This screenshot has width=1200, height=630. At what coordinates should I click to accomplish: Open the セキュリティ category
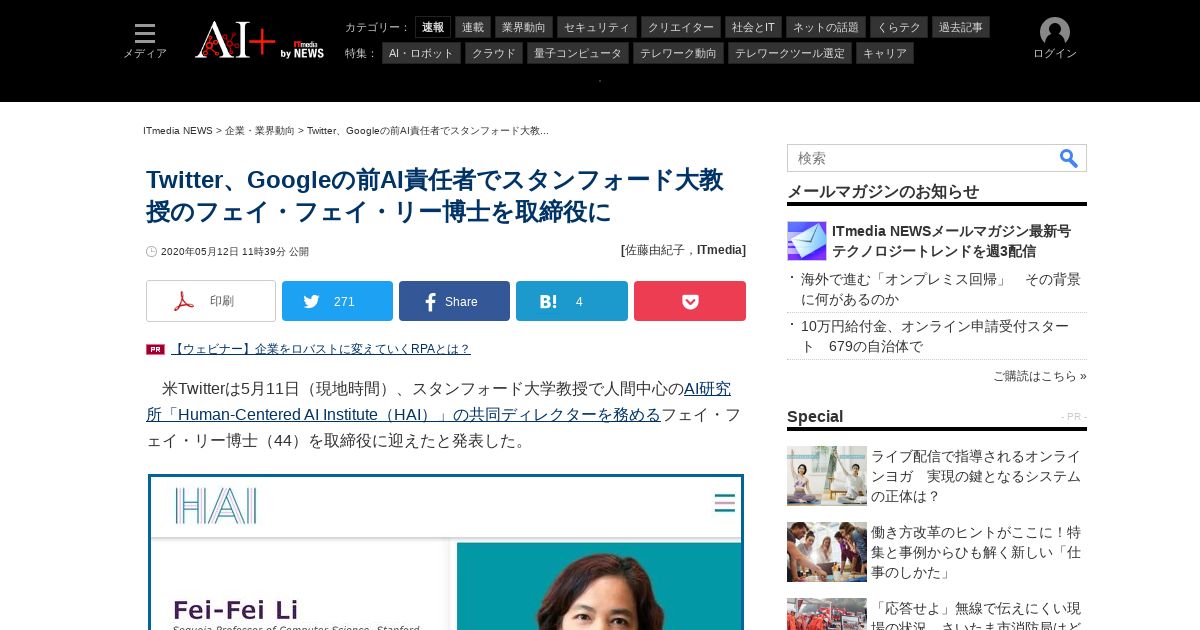[x=597, y=27]
